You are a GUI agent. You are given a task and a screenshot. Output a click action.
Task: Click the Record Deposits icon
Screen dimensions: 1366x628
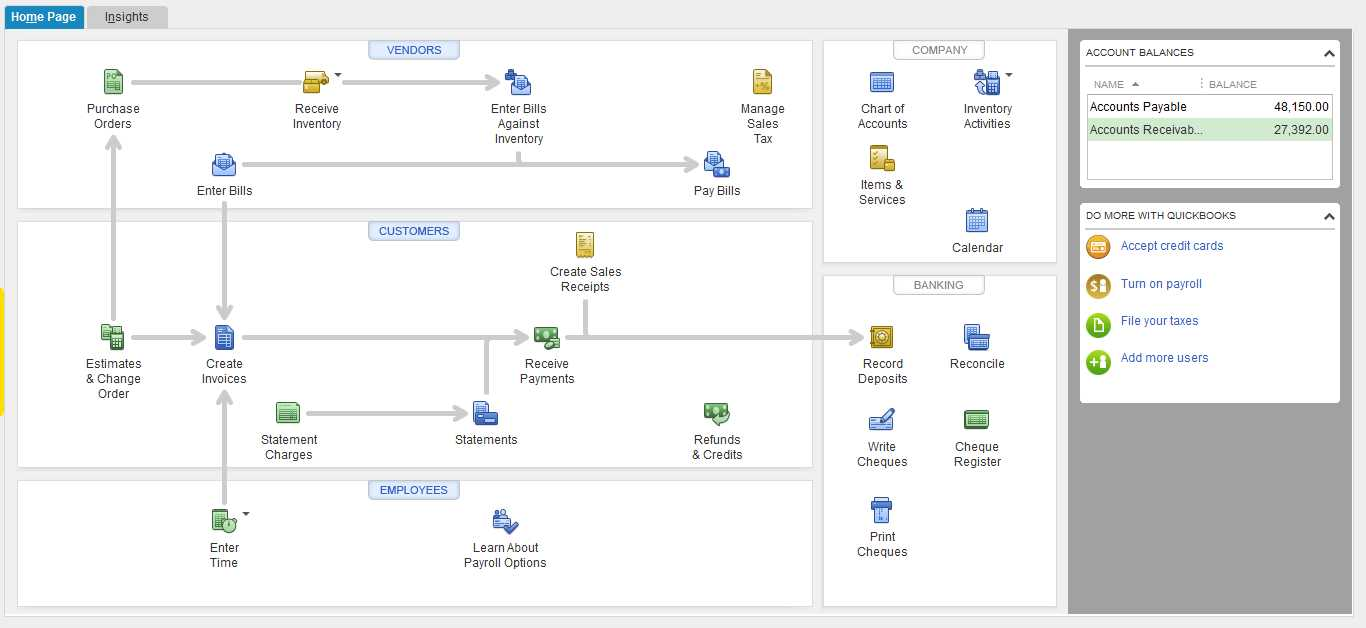point(881,337)
